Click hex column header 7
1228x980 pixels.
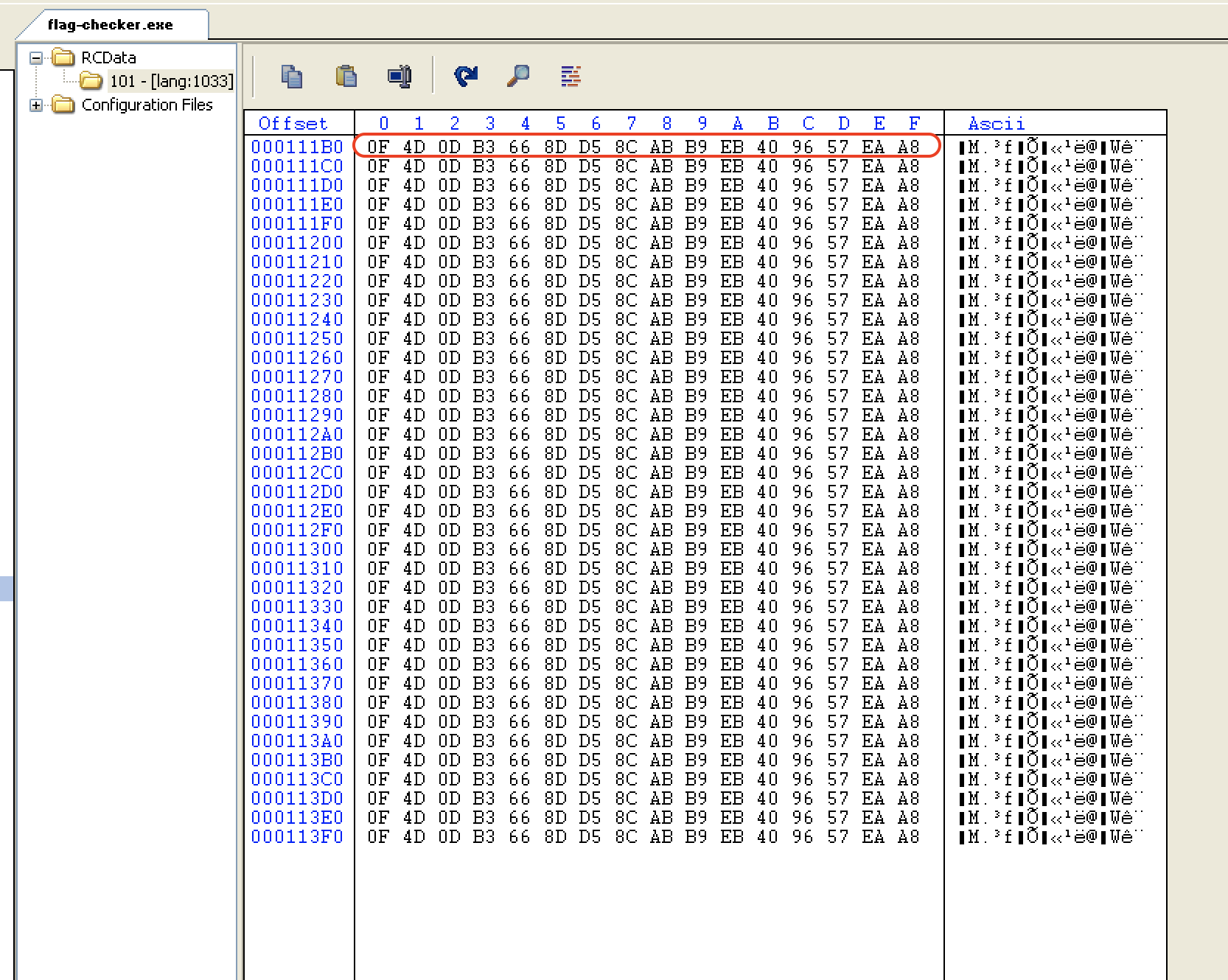(x=632, y=123)
